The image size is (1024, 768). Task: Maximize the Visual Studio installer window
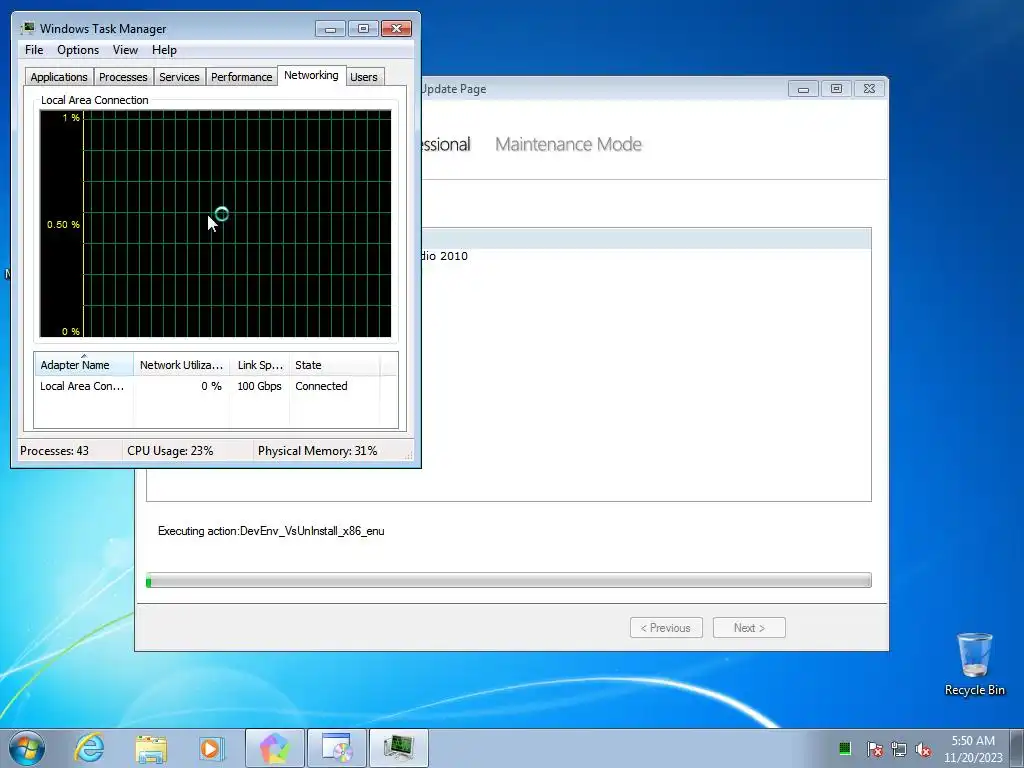(836, 89)
